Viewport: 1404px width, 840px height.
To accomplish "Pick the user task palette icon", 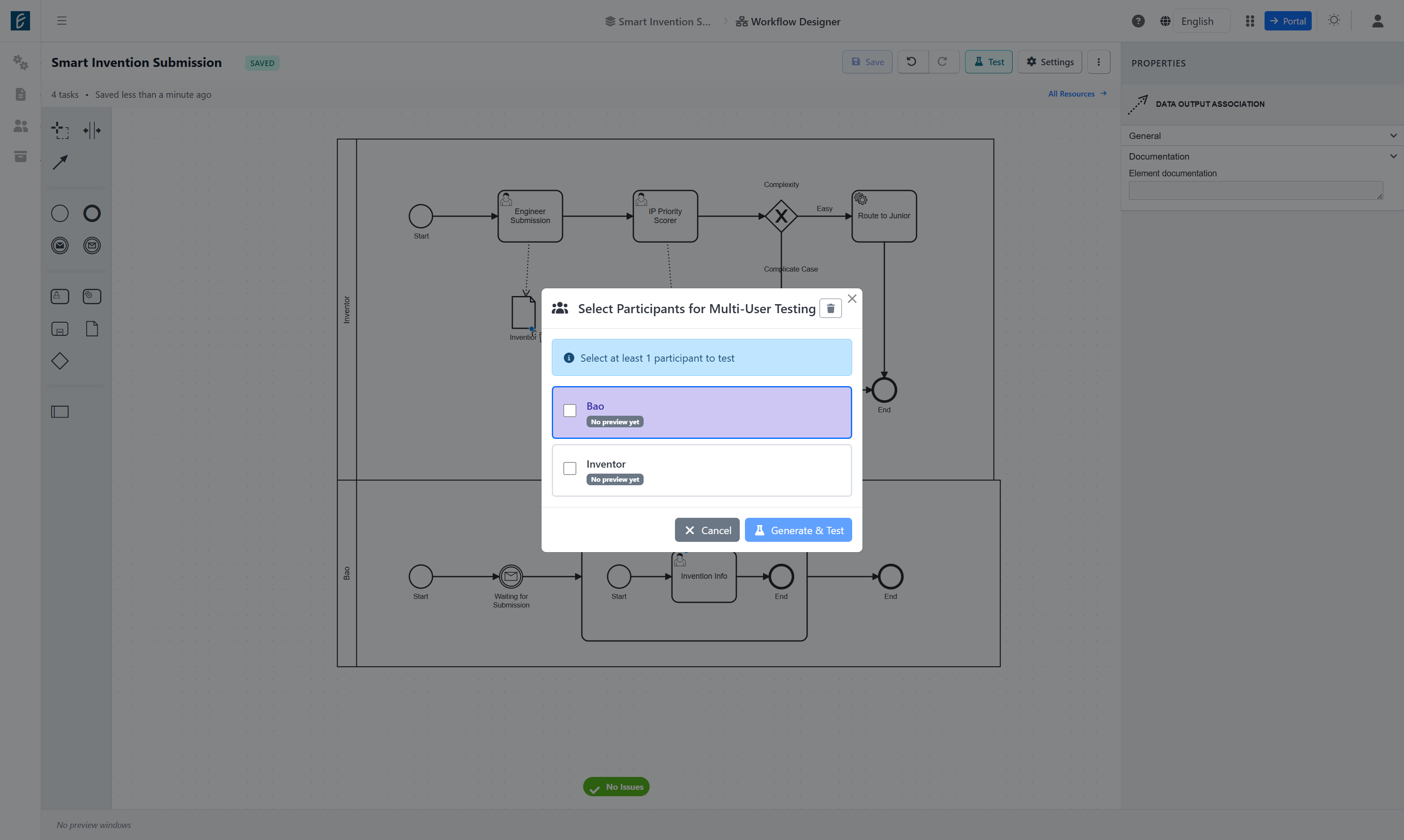I will click(60, 296).
